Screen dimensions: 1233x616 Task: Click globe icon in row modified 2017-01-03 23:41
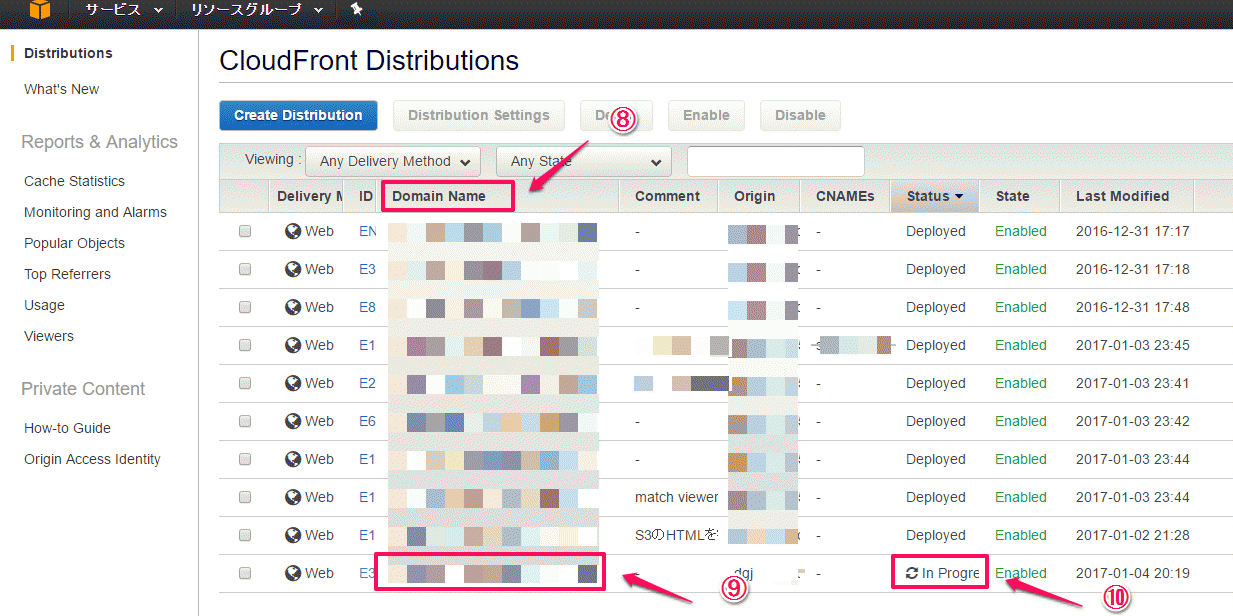click(293, 383)
